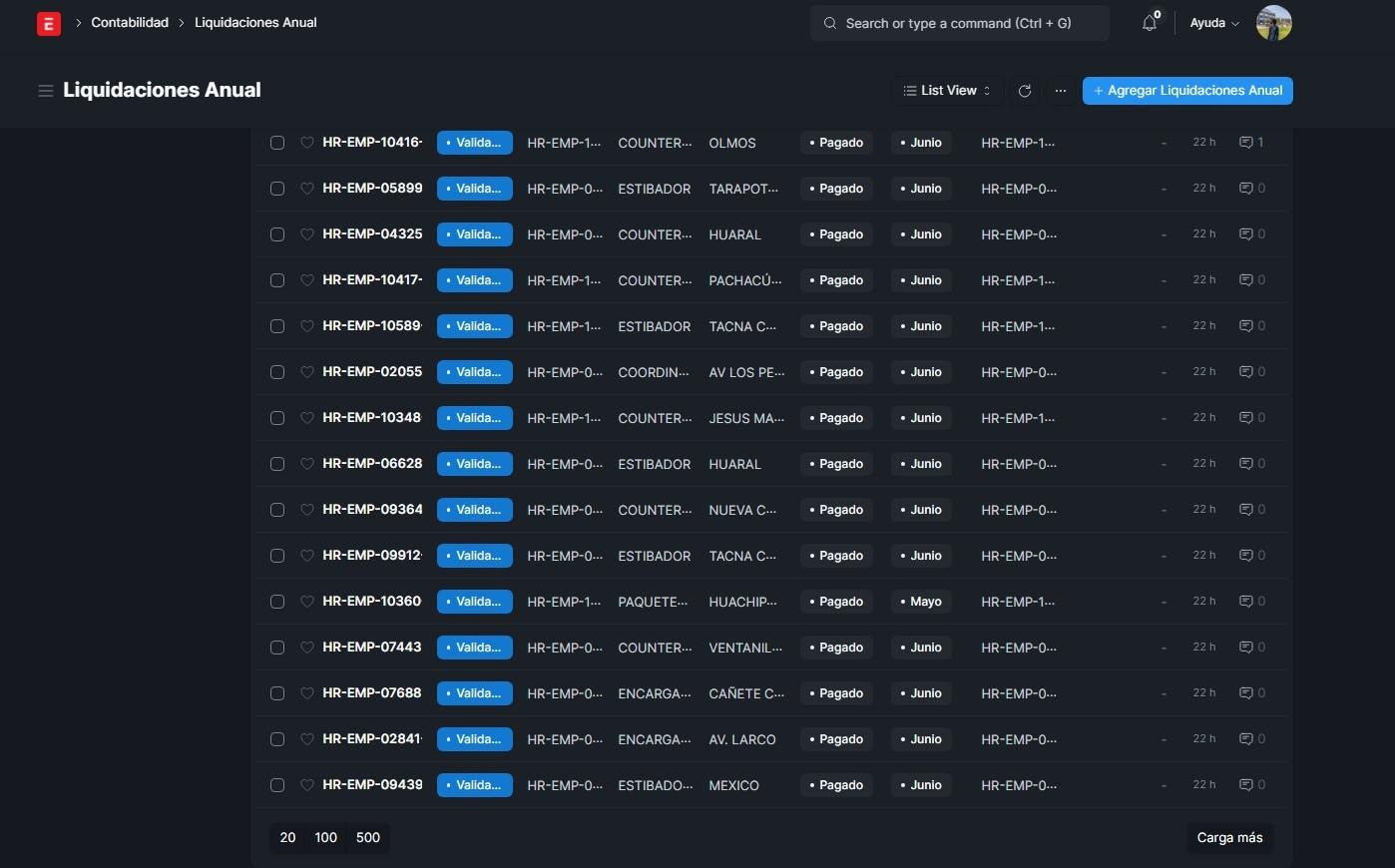Go to Contabilidad breadcrumb
Screen dimensions: 1395x868
point(130,23)
